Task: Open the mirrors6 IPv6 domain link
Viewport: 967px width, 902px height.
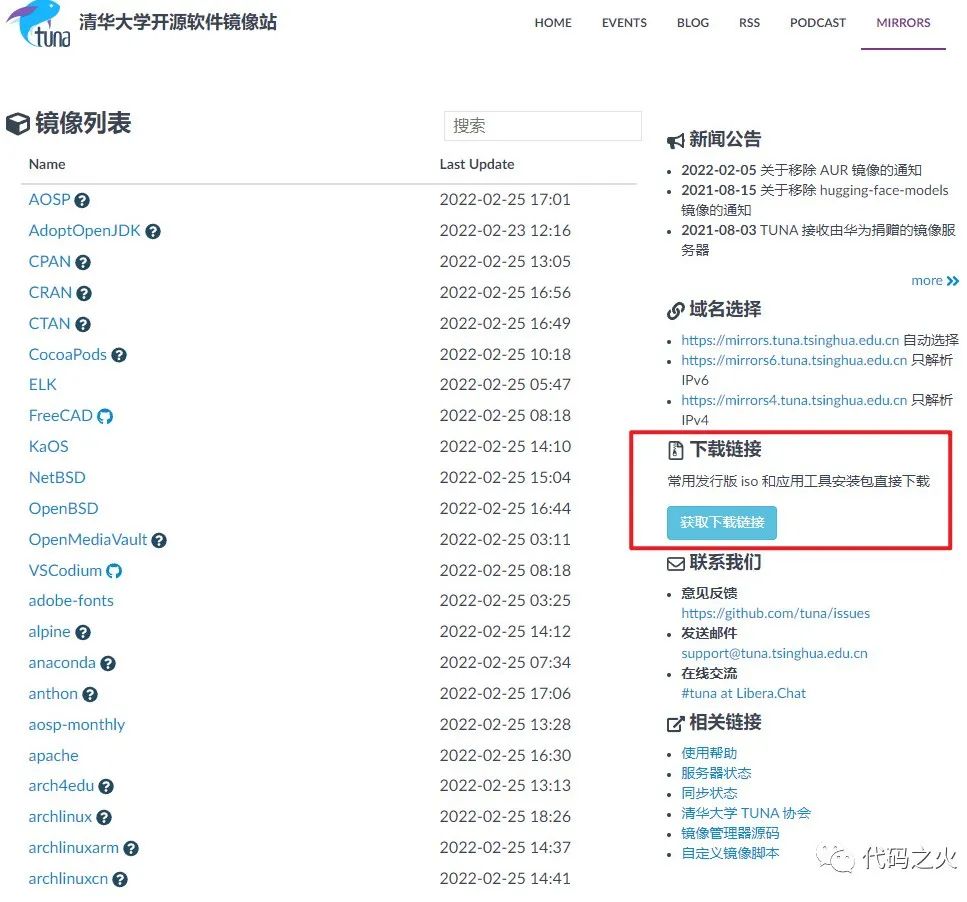Action: (794, 360)
